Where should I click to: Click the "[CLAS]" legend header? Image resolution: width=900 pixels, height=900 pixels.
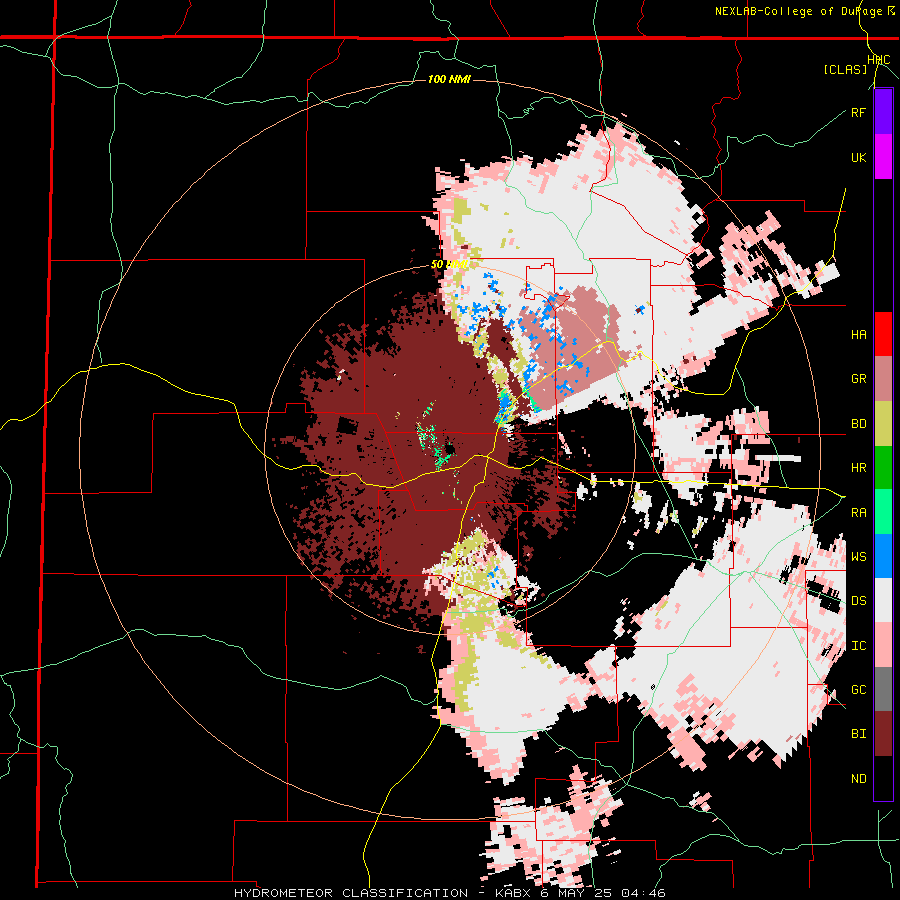pyautogui.click(x=845, y=70)
